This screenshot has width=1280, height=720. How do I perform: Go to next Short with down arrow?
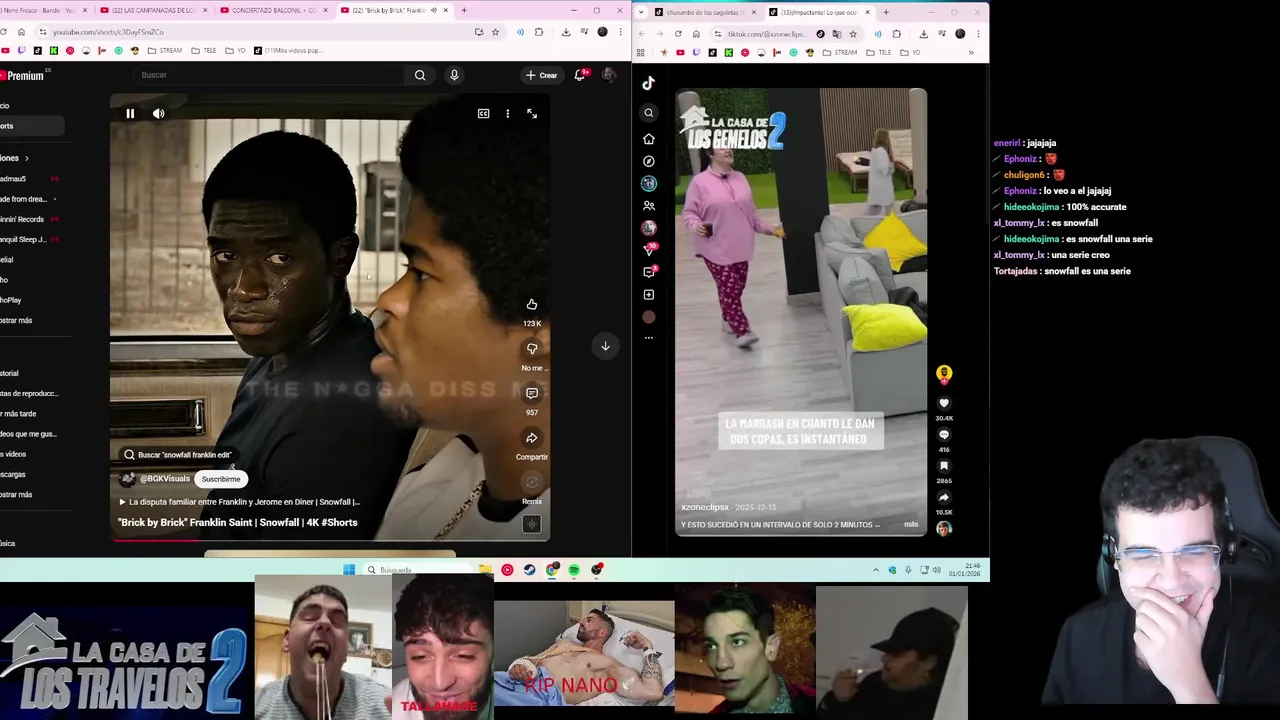coord(605,346)
